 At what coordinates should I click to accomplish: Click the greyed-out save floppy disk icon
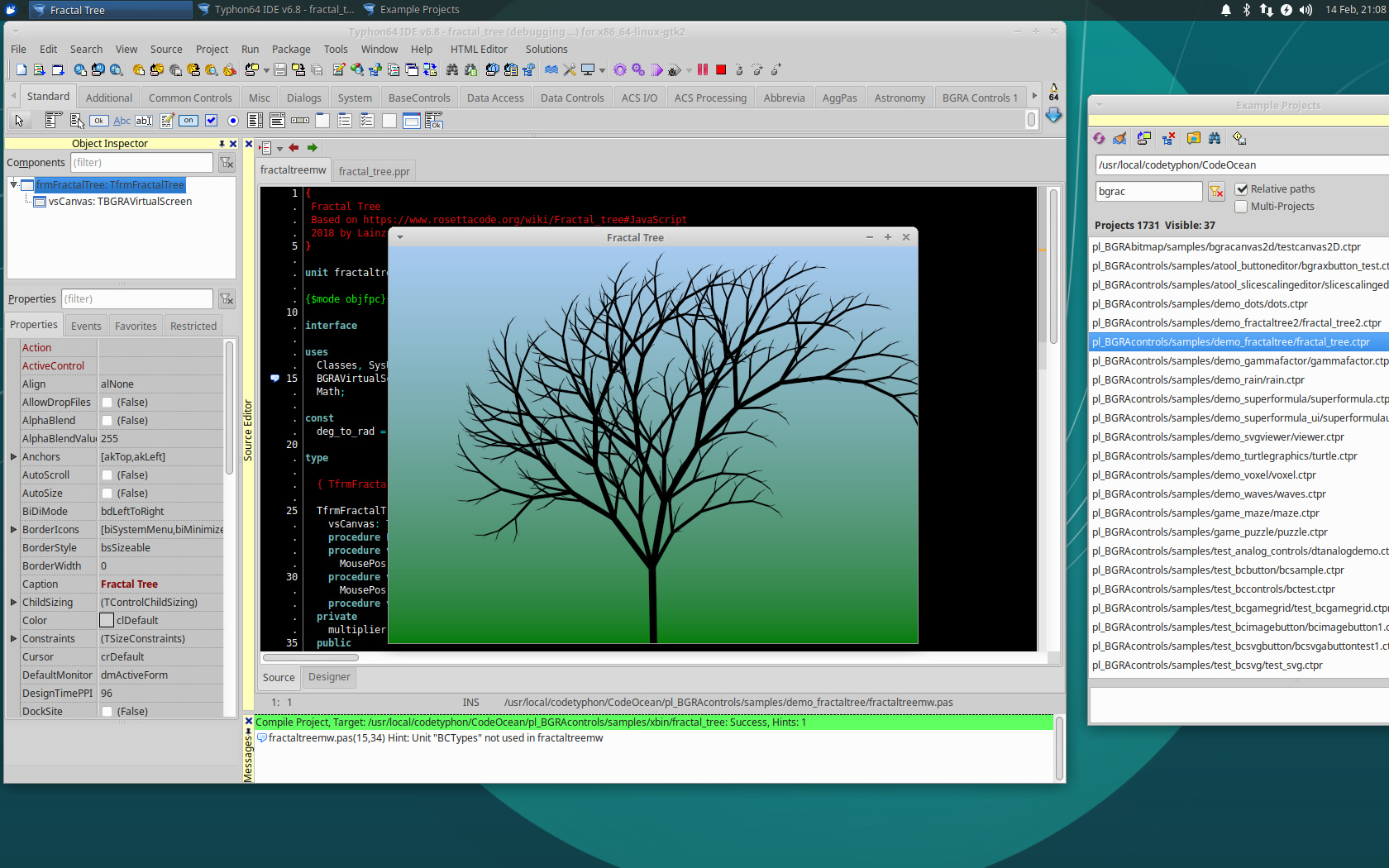[280, 70]
